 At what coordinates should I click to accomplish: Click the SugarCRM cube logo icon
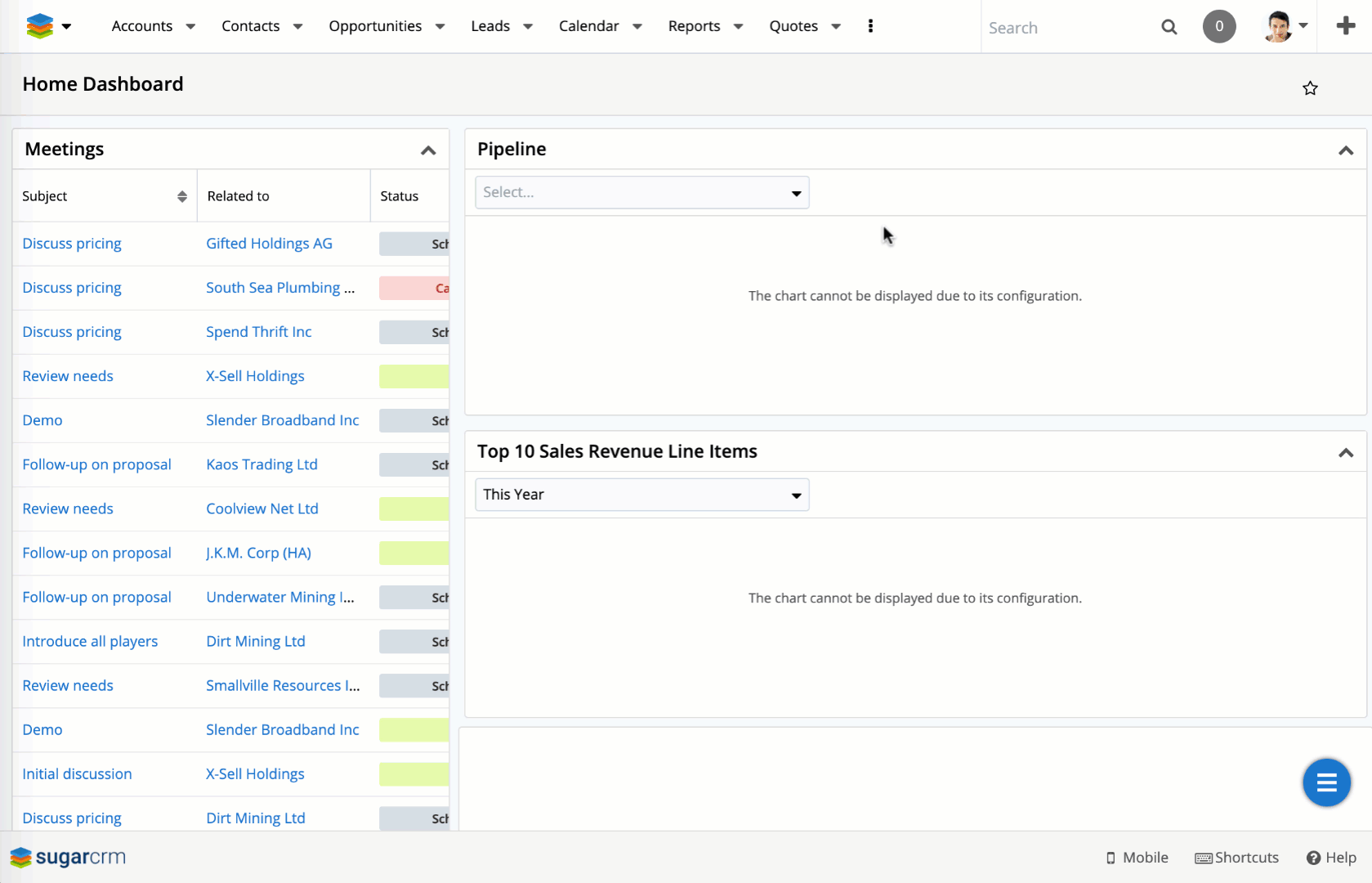click(x=39, y=26)
